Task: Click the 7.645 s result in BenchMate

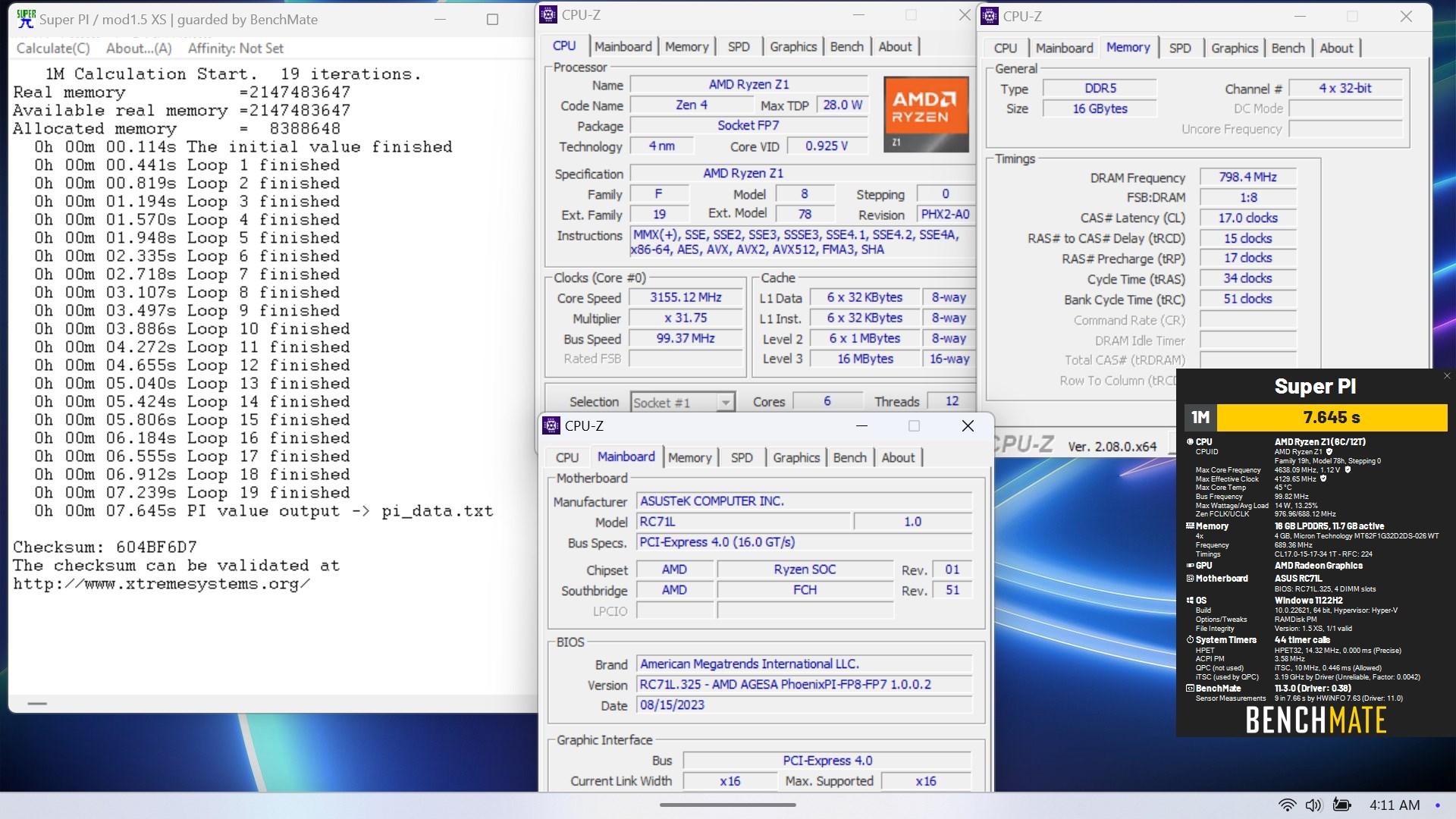Action: coord(1332,417)
